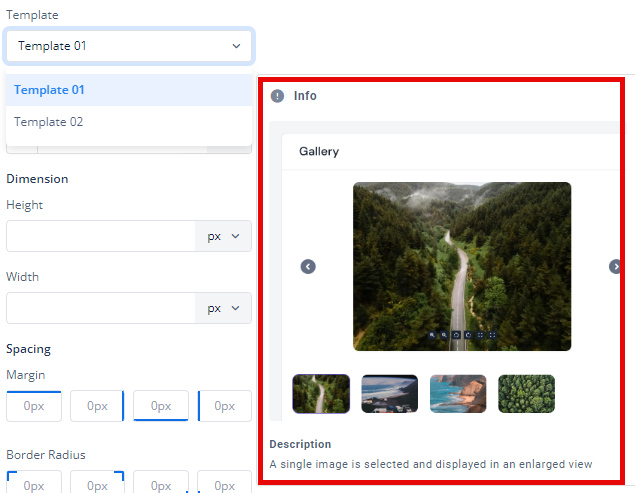Click top-left Border Radius input
635x493 pixels.
tap(34, 482)
